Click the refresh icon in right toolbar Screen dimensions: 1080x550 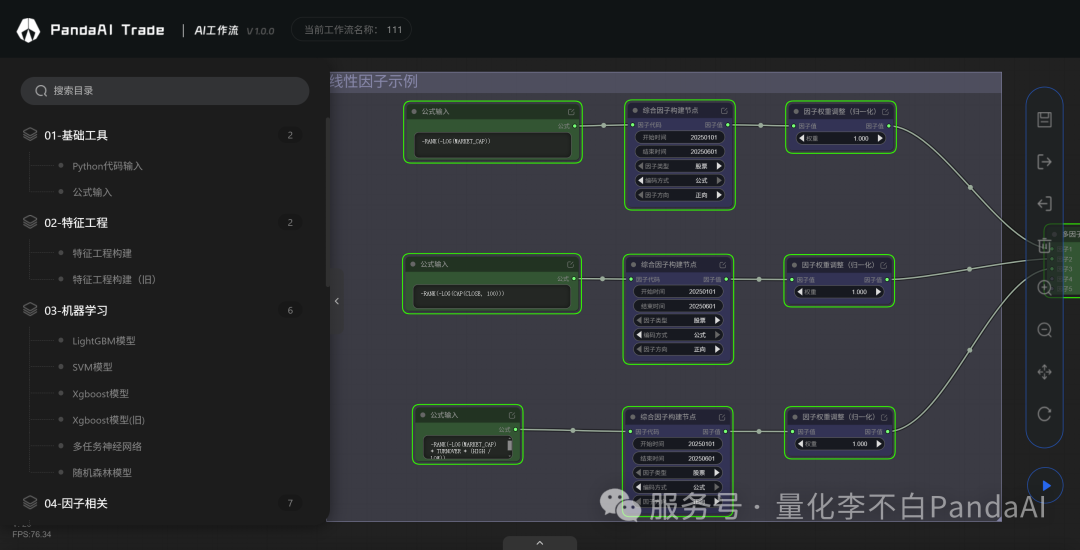point(1044,414)
